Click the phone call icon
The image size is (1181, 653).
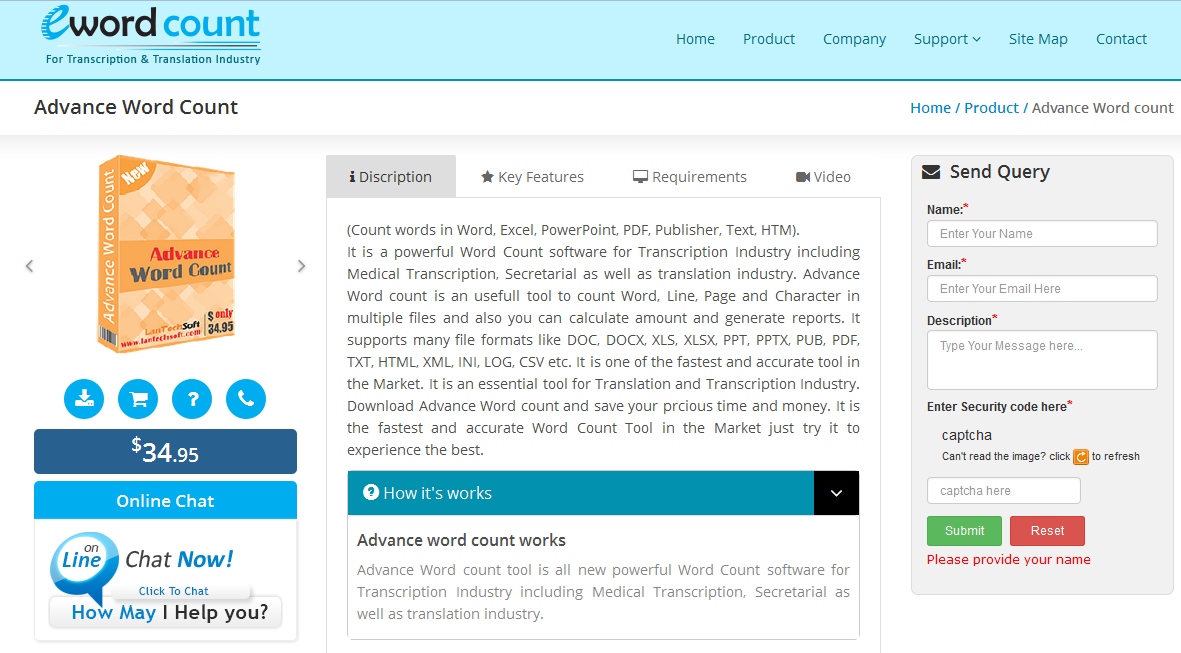point(246,399)
